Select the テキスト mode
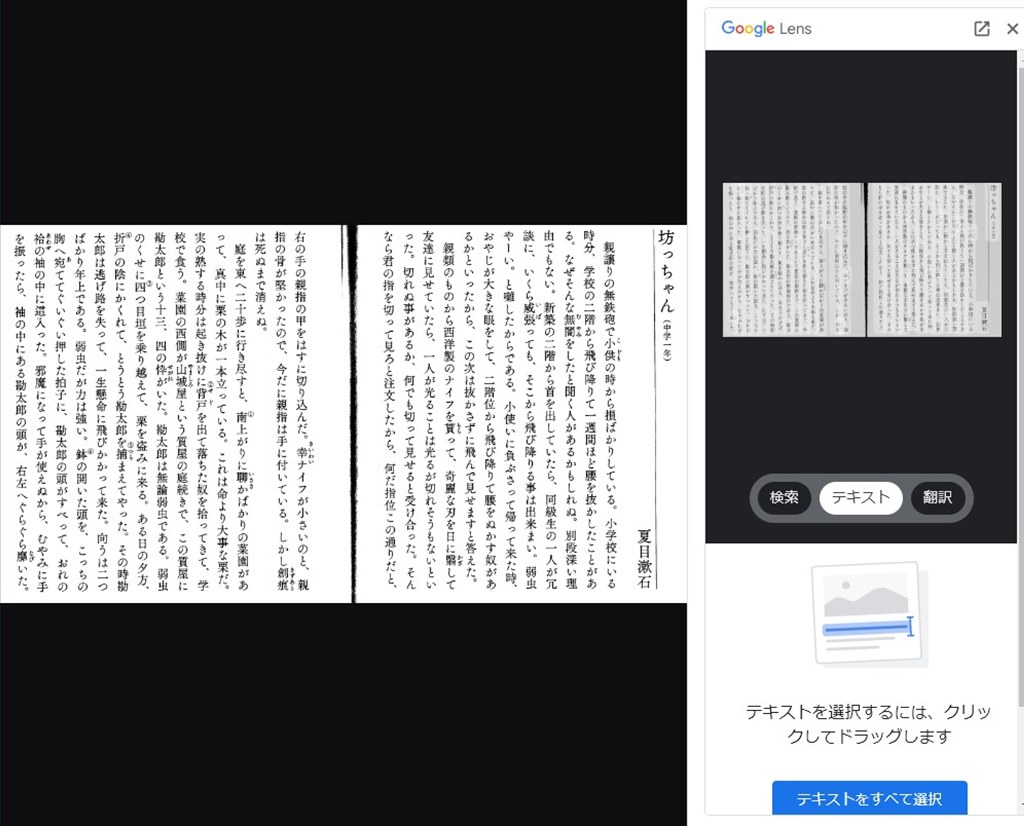Screen dimensions: 1024x826 pos(861,498)
